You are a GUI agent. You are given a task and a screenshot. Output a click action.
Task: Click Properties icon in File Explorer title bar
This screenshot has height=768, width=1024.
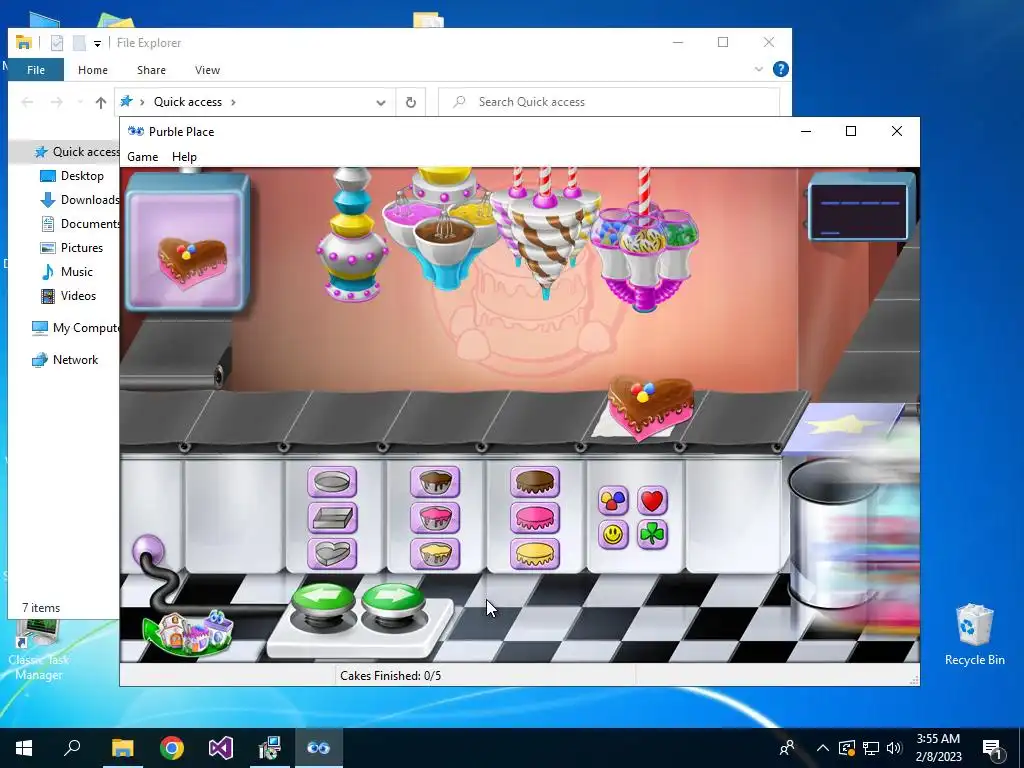click(x=57, y=43)
